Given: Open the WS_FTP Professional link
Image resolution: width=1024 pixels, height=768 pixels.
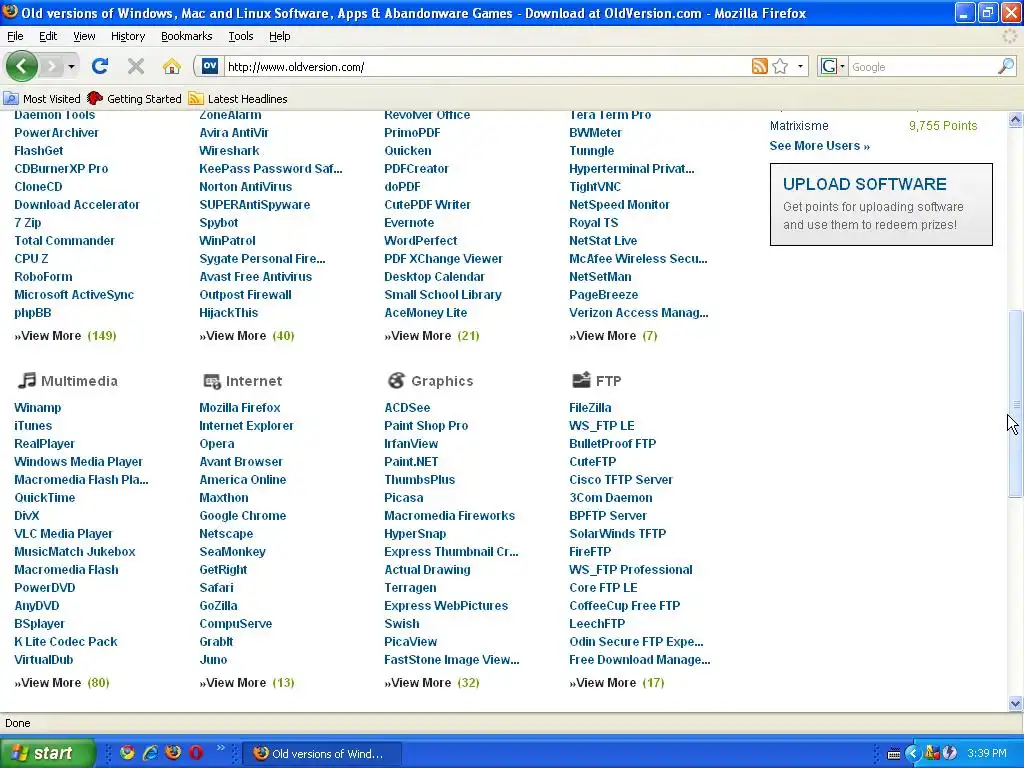Looking at the screenshot, I should pyautogui.click(x=631, y=569).
